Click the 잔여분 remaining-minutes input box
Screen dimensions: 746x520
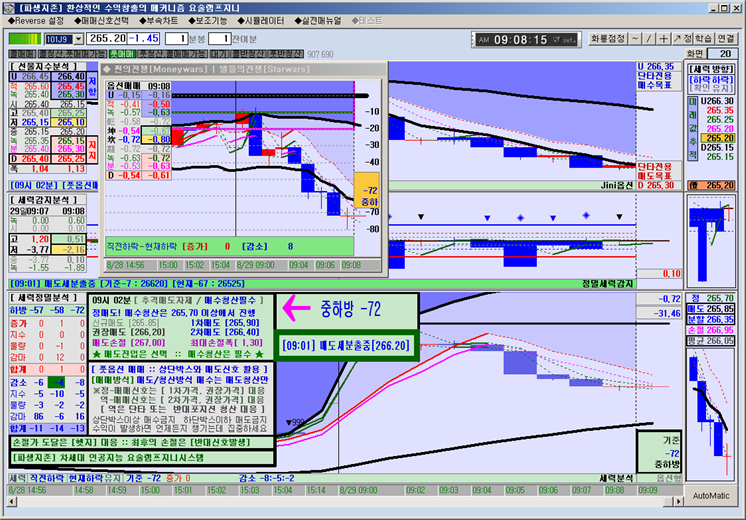[219, 39]
